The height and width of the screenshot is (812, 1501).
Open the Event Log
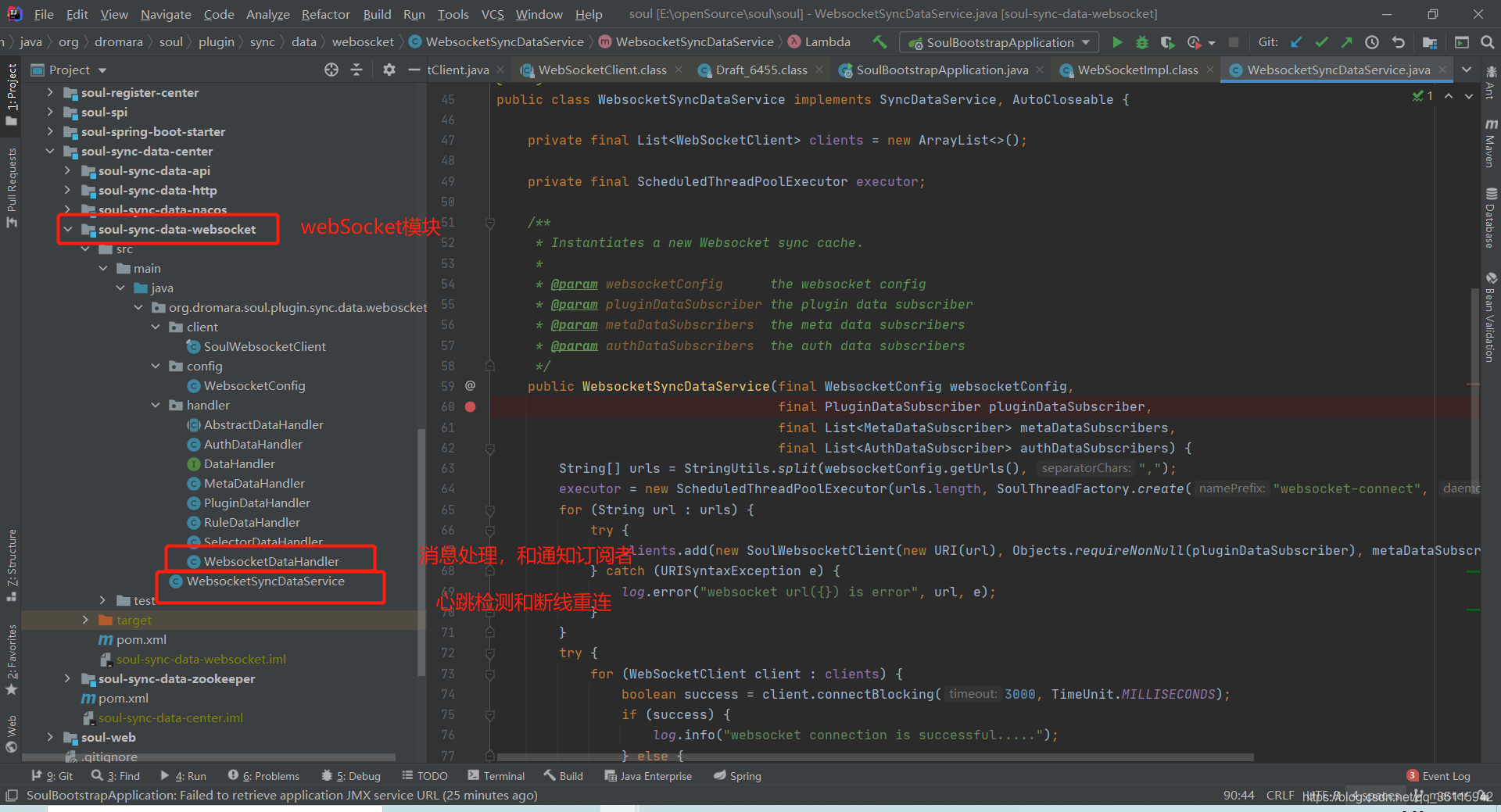(1438, 776)
